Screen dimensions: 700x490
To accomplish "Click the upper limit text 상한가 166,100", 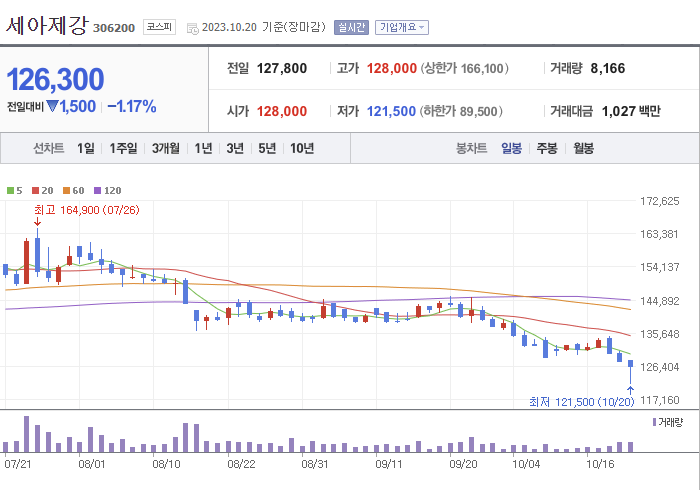I will click(464, 68).
